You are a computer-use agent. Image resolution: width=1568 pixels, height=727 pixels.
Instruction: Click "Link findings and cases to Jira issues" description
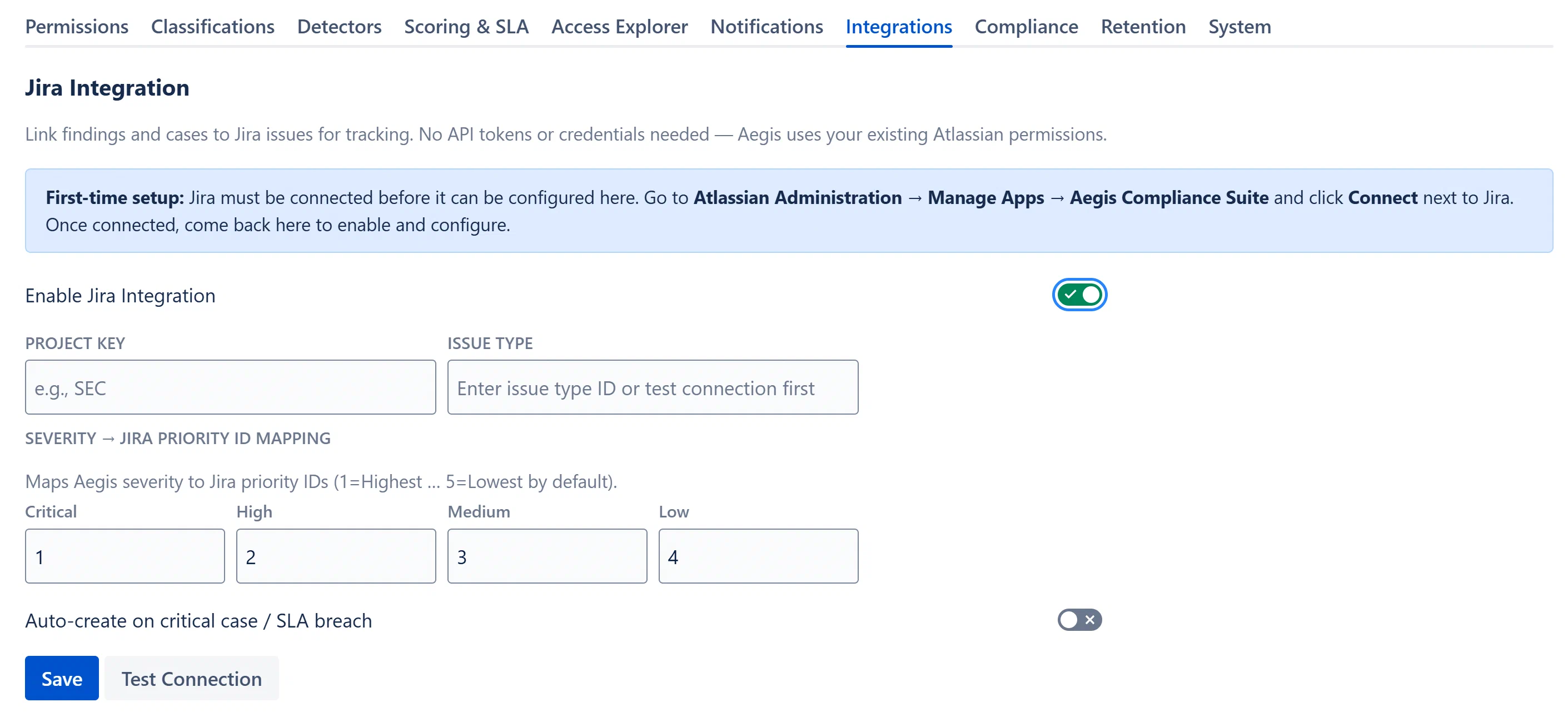tap(565, 134)
